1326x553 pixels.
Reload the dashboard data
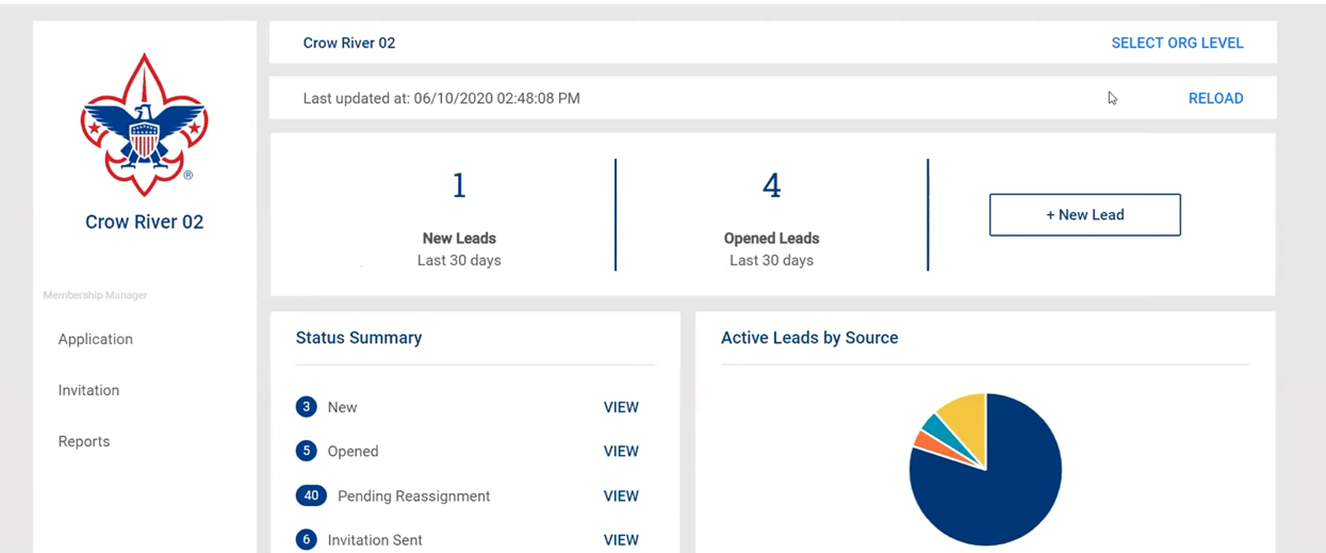pyautogui.click(x=1215, y=98)
